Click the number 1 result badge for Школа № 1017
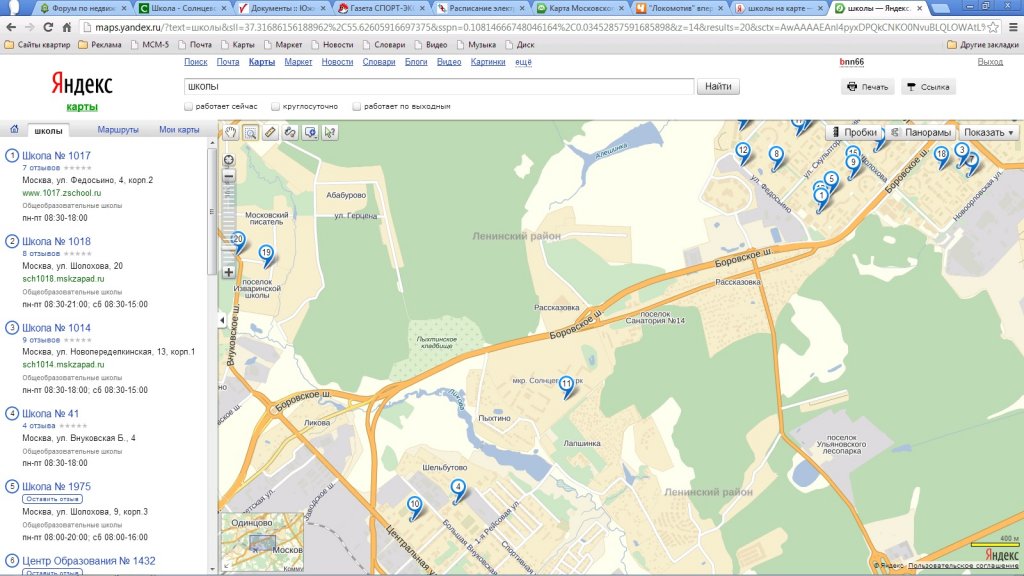This screenshot has width=1024, height=576. click(12, 155)
